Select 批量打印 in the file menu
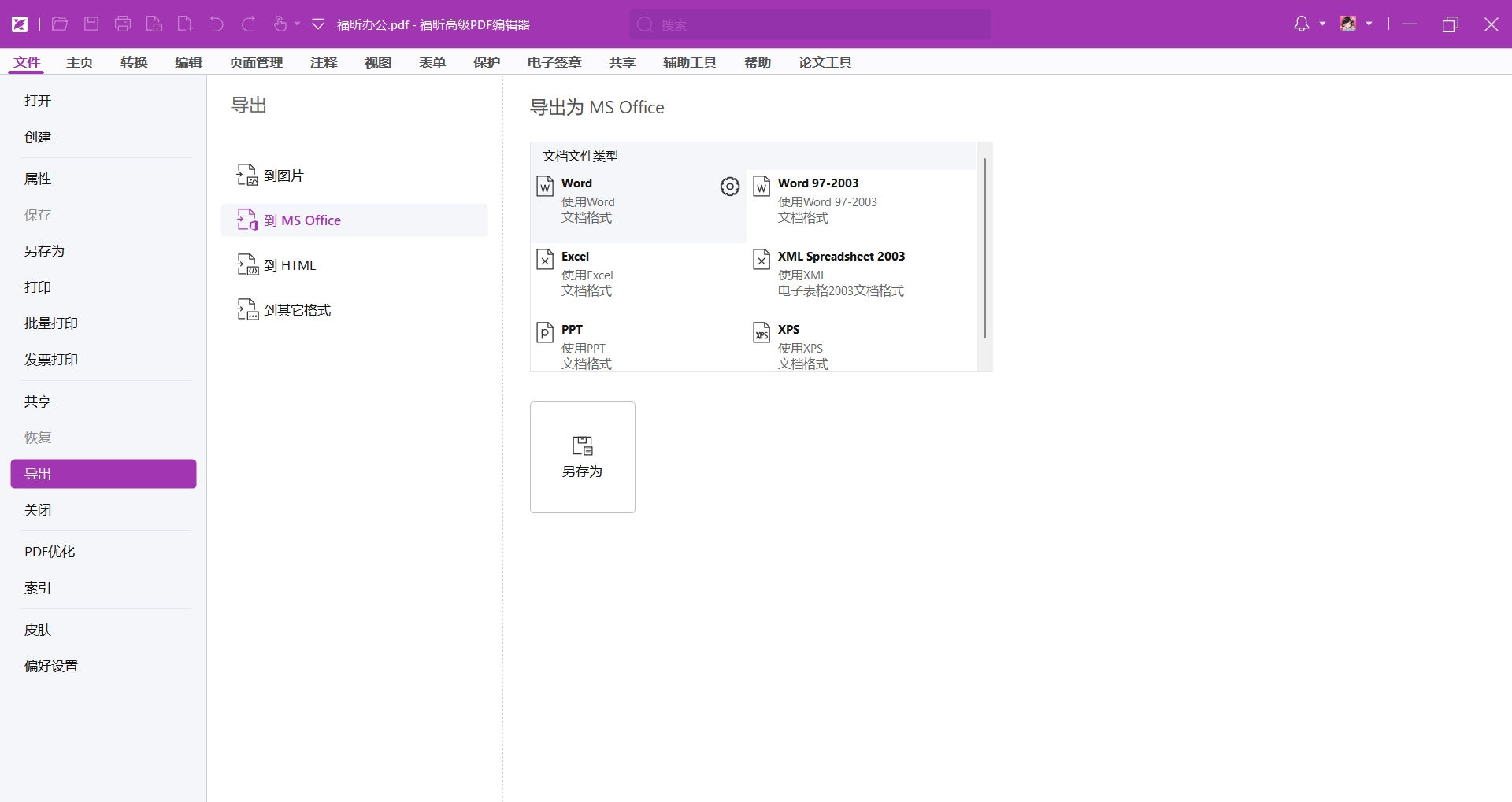Image resolution: width=1512 pixels, height=802 pixels. click(x=103, y=323)
